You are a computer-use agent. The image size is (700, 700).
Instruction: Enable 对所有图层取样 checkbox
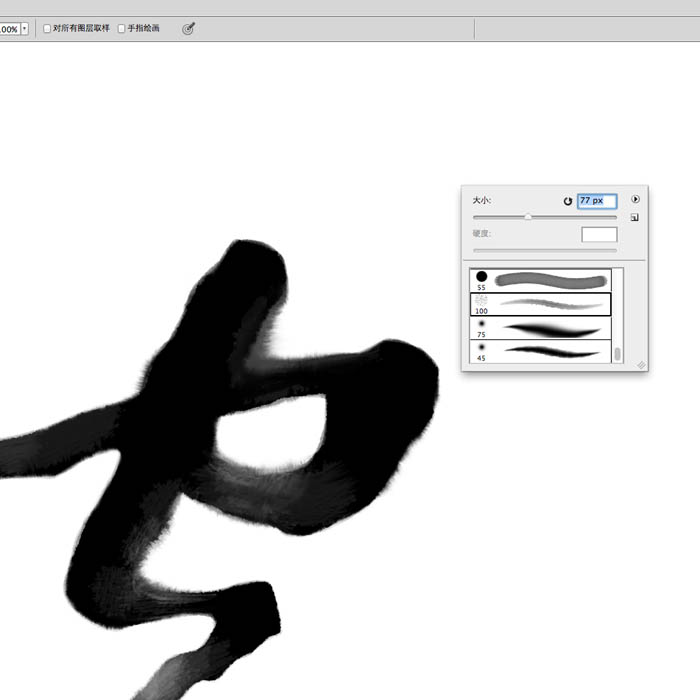click(x=47, y=29)
